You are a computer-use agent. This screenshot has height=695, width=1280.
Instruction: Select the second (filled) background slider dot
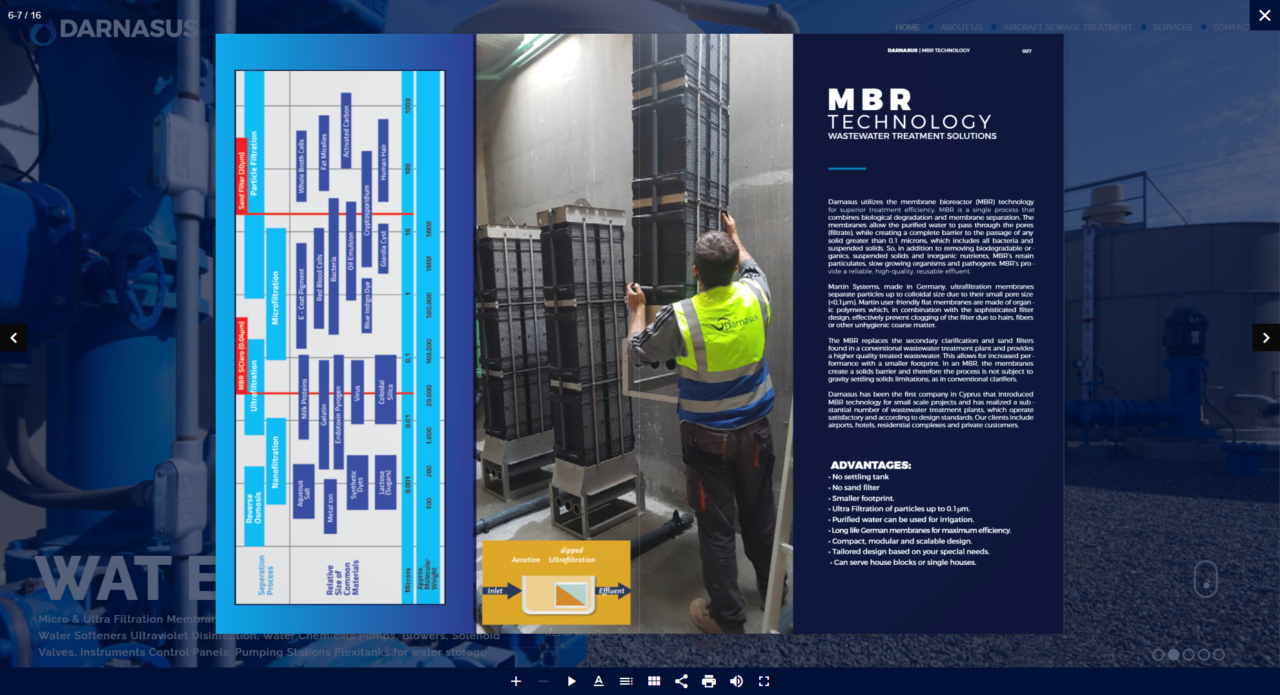pyautogui.click(x=1173, y=655)
